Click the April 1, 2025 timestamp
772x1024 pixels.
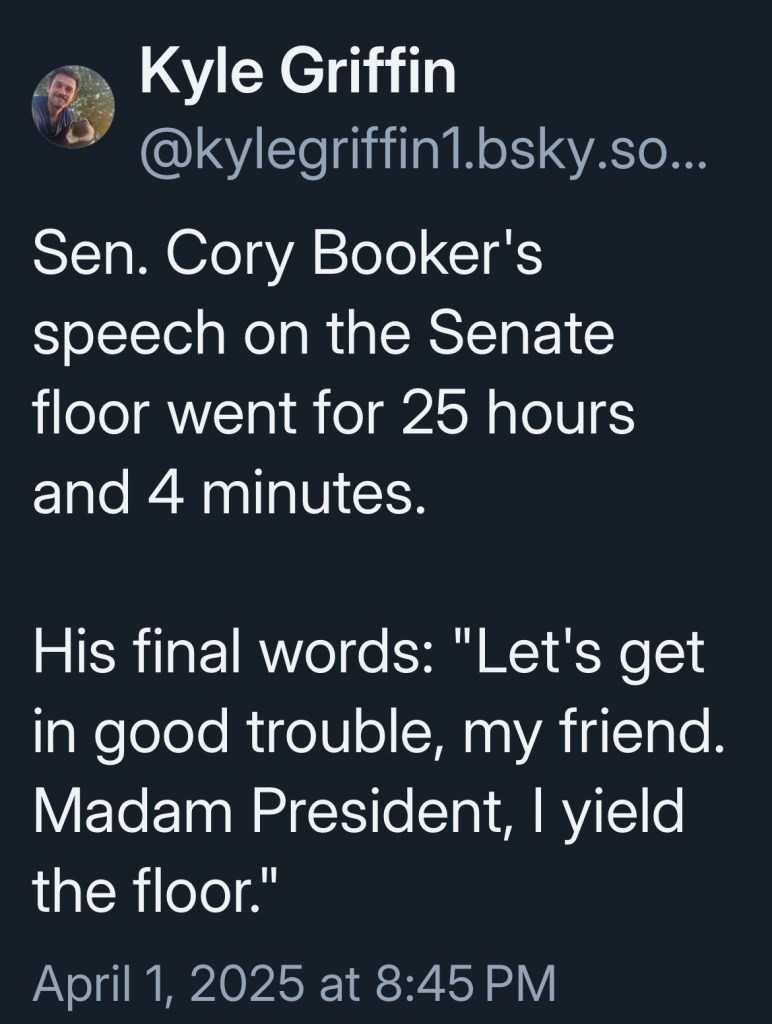pos(293,983)
